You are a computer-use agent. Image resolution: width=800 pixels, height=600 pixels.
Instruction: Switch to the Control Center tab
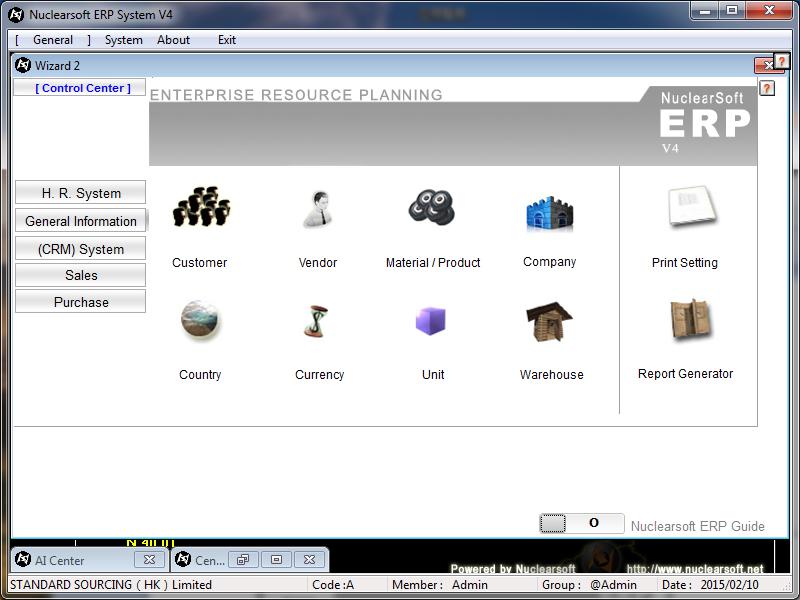pyautogui.click(x=80, y=88)
